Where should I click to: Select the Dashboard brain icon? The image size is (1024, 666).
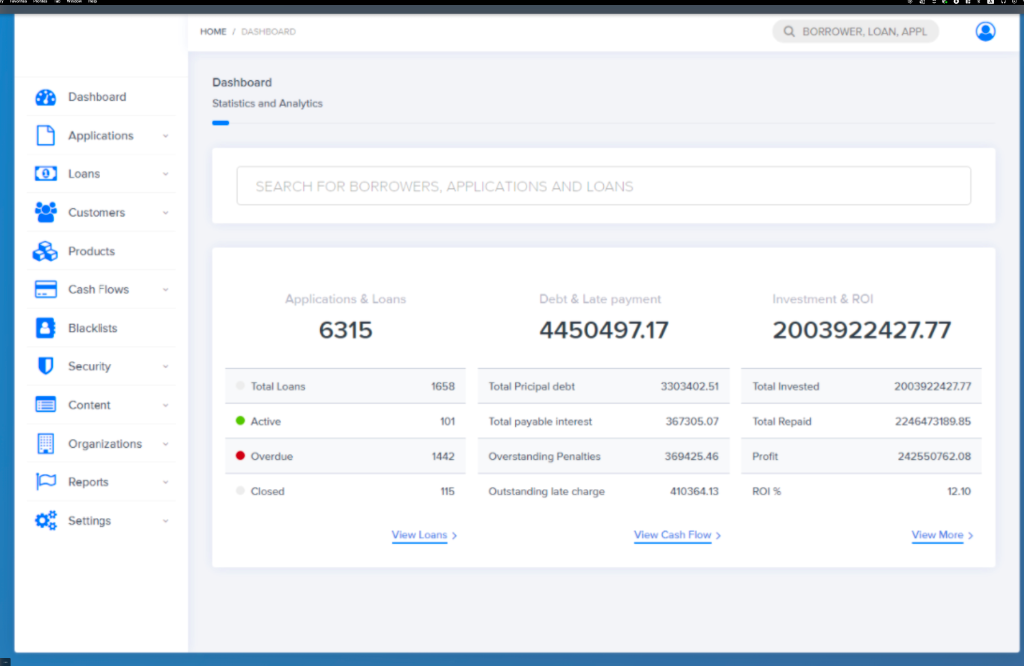45,96
